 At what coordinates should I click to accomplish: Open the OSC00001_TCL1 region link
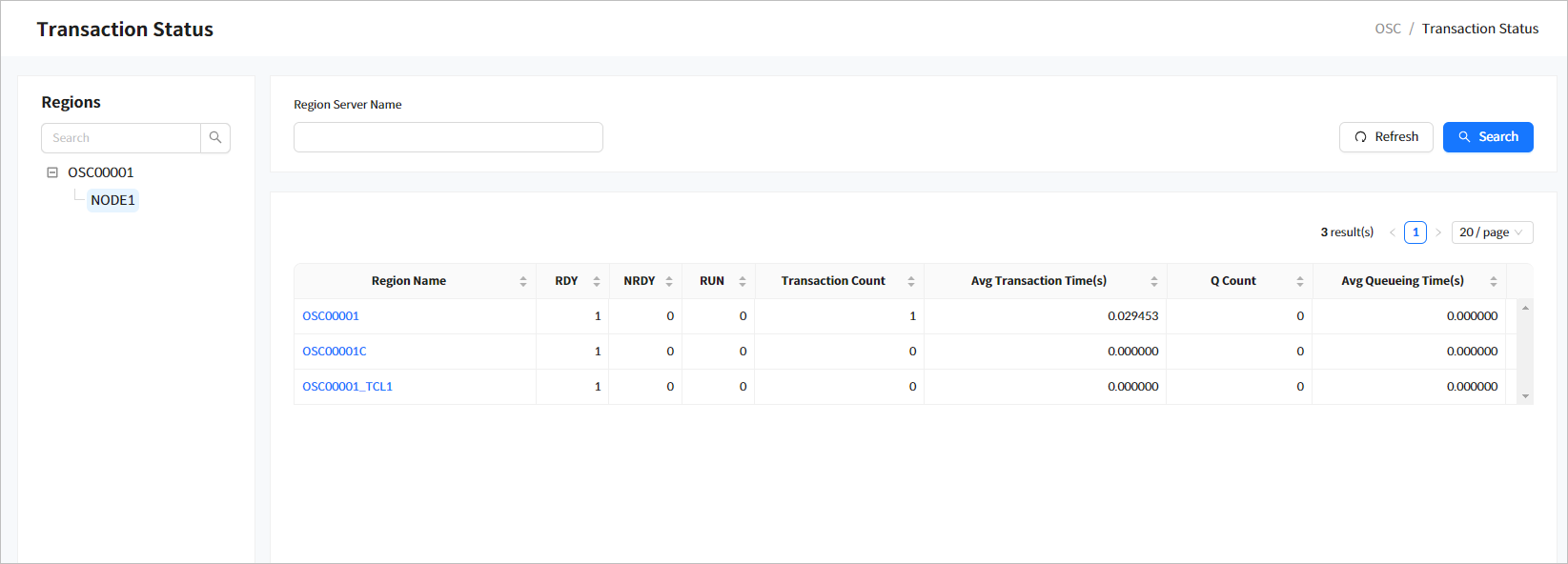pos(347,387)
